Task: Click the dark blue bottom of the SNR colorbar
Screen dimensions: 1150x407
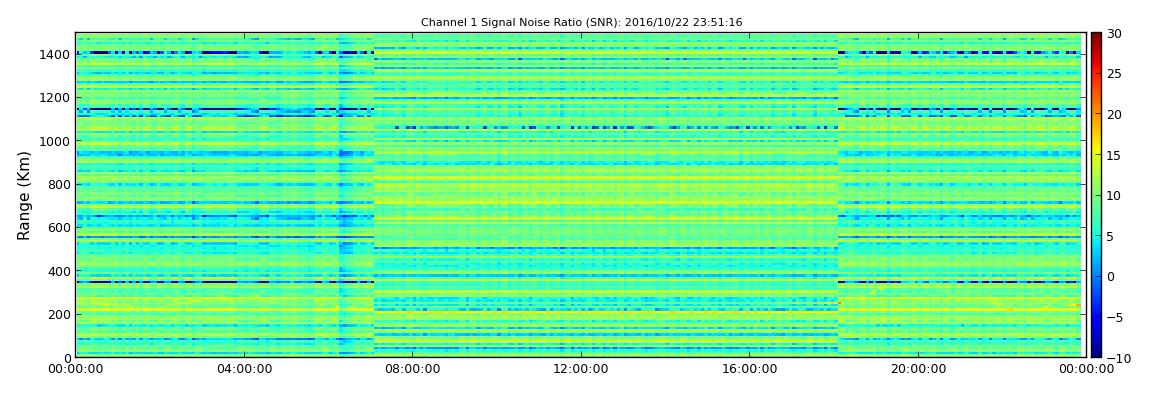Action: coord(1096,353)
